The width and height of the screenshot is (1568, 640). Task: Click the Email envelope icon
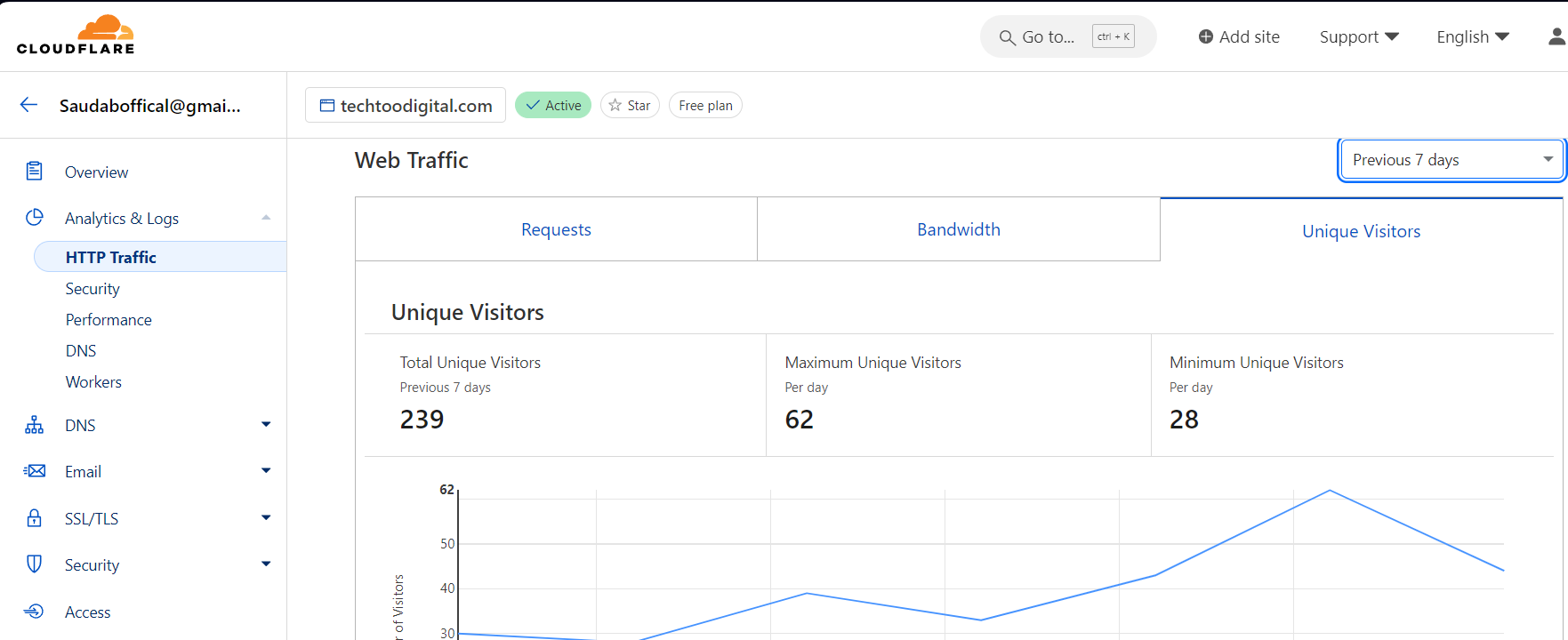35,471
